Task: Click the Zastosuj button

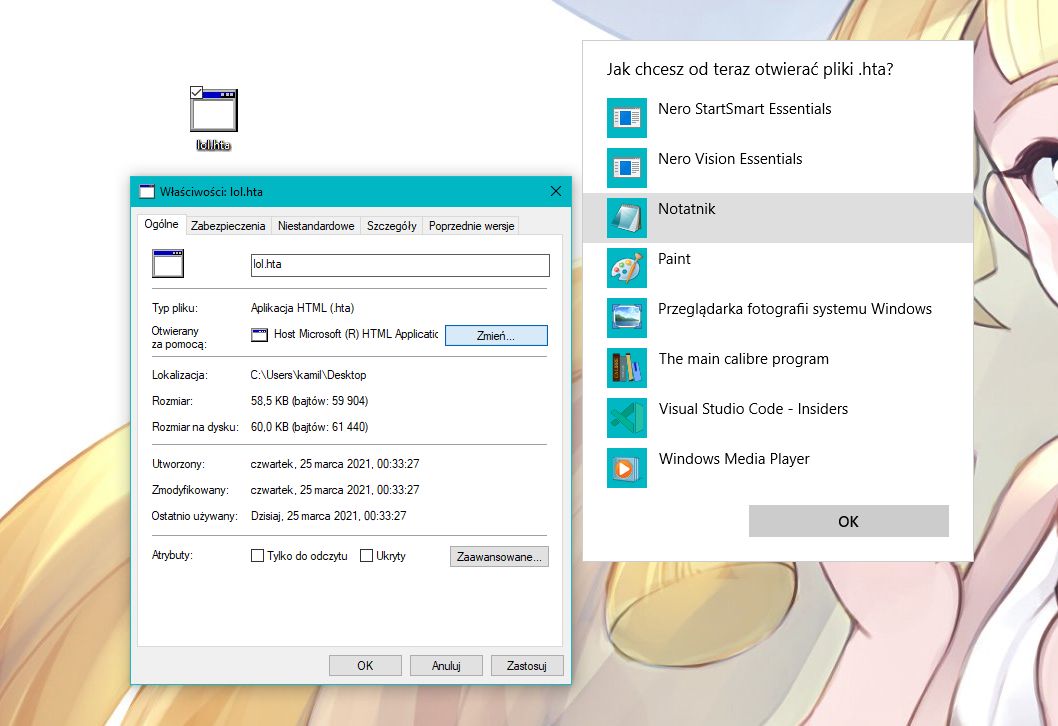Action: click(527, 665)
